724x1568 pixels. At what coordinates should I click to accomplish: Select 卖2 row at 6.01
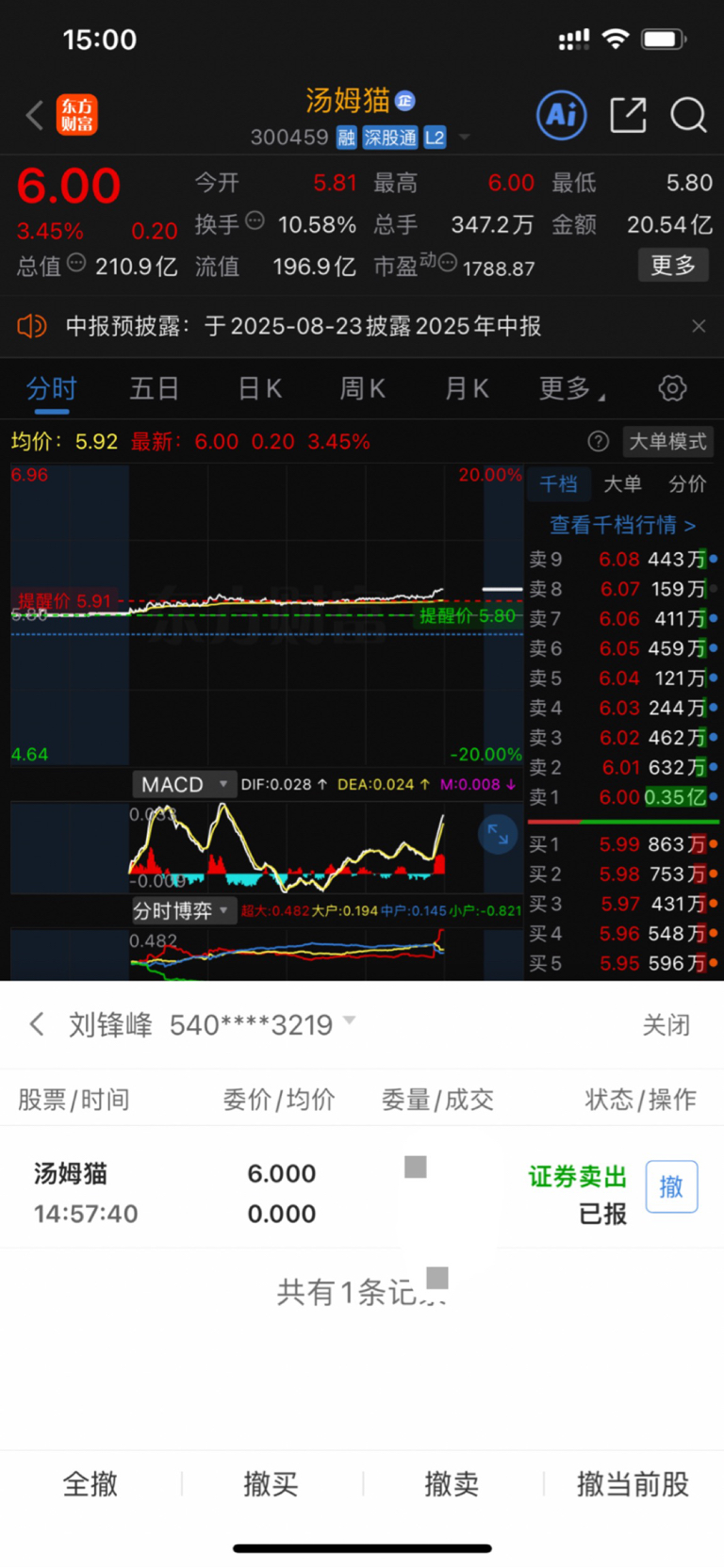622,767
